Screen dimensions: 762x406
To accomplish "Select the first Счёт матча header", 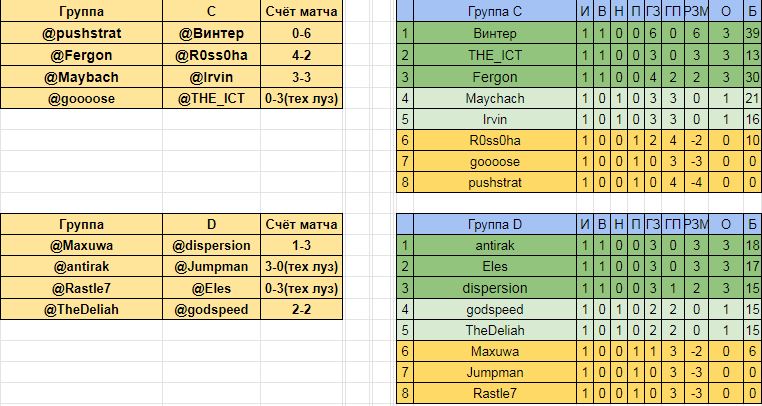I will click(x=301, y=12).
